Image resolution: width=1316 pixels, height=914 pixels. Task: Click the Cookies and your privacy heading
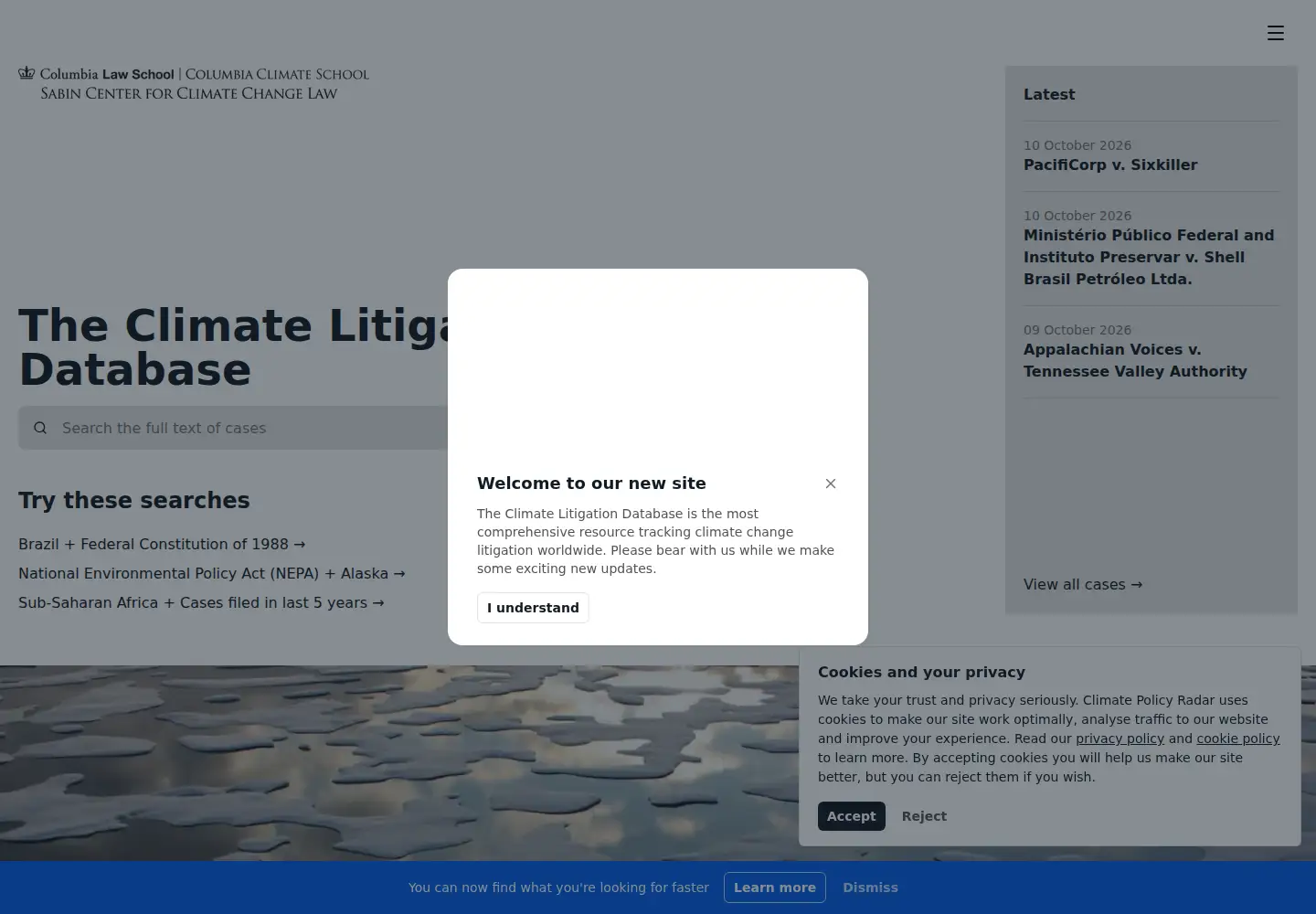tap(921, 673)
